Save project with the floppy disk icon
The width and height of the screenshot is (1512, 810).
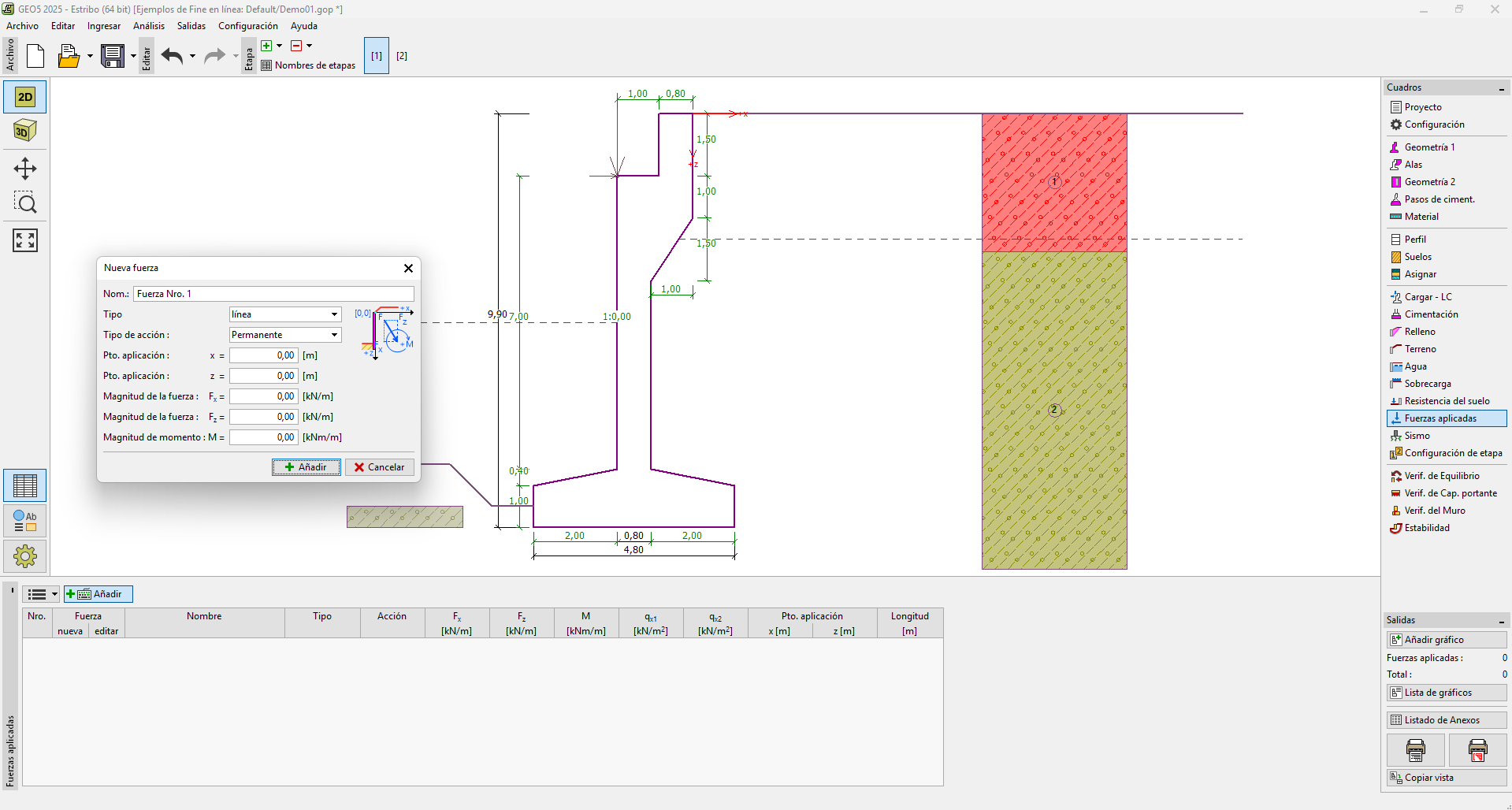tap(113, 56)
